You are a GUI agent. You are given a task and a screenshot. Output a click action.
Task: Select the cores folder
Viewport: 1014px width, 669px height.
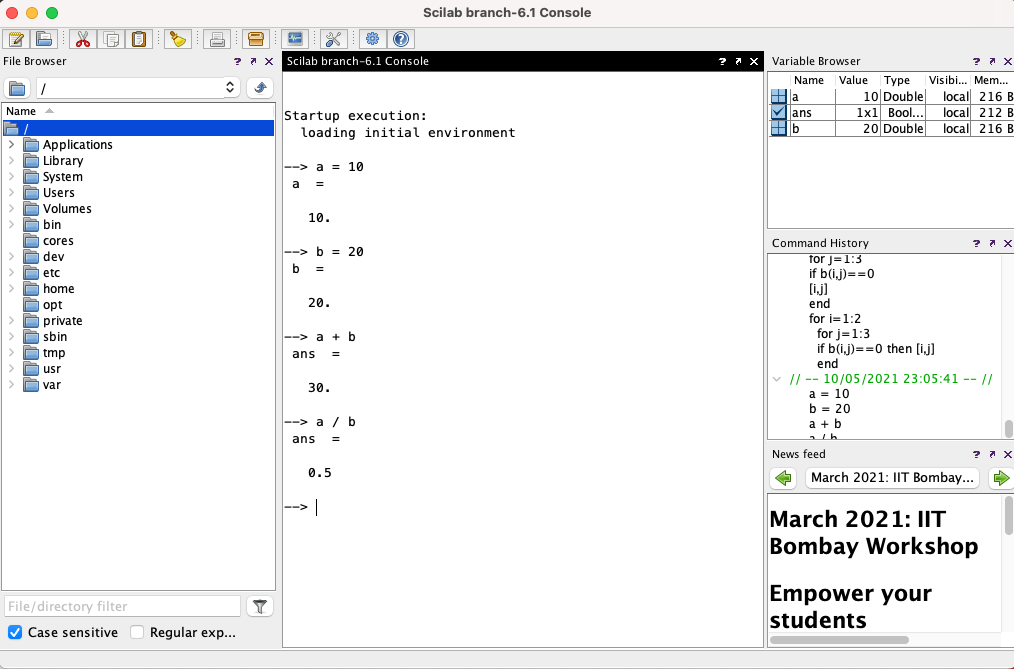coord(58,240)
